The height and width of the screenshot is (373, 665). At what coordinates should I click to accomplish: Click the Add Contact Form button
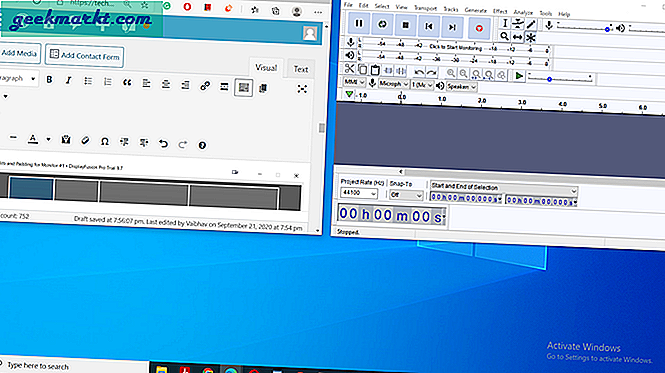tap(84, 56)
